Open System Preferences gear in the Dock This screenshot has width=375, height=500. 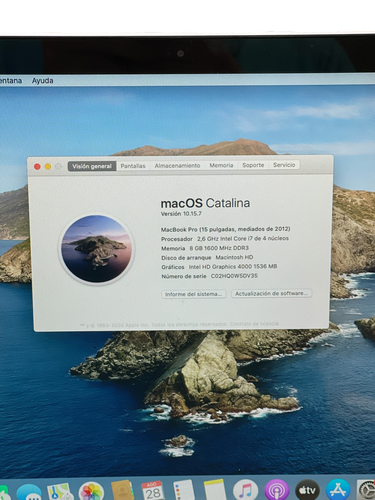366,491
